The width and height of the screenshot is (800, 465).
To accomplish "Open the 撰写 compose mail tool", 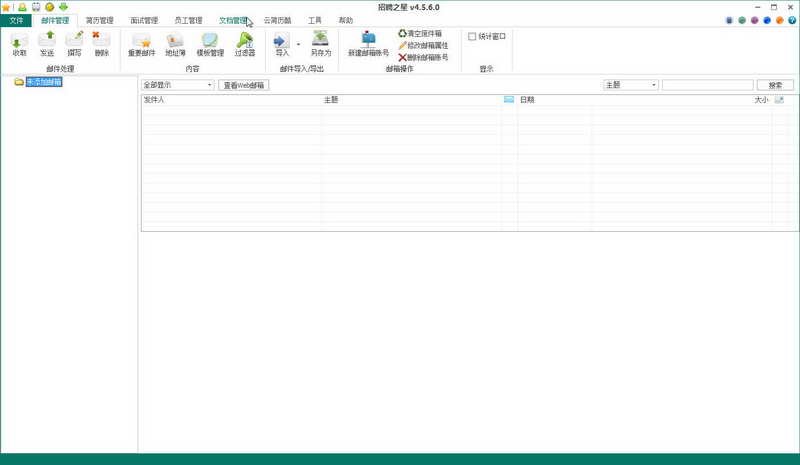I will (x=74, y=44).
